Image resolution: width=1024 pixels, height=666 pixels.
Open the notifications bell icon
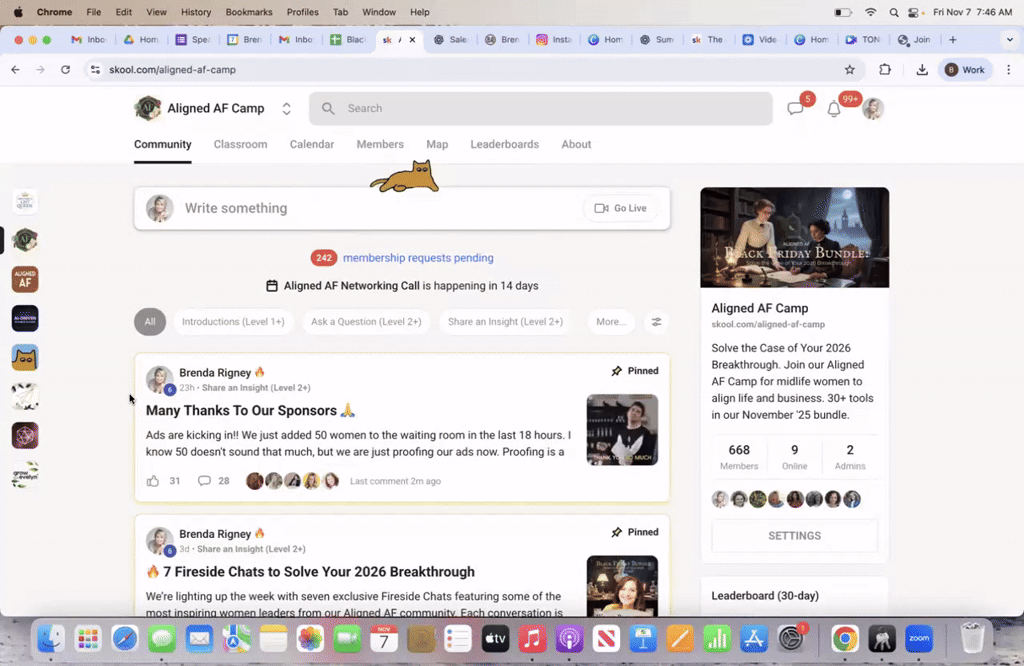pyautogui.click(x=834, y=109)
